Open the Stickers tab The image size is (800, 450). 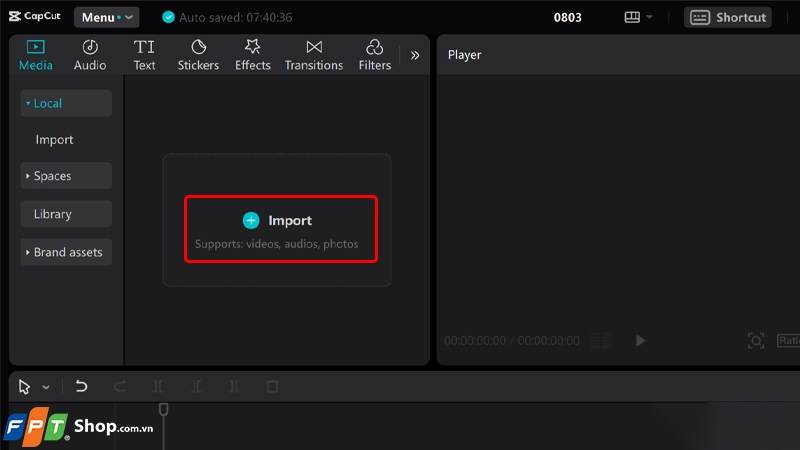[198, 55]
